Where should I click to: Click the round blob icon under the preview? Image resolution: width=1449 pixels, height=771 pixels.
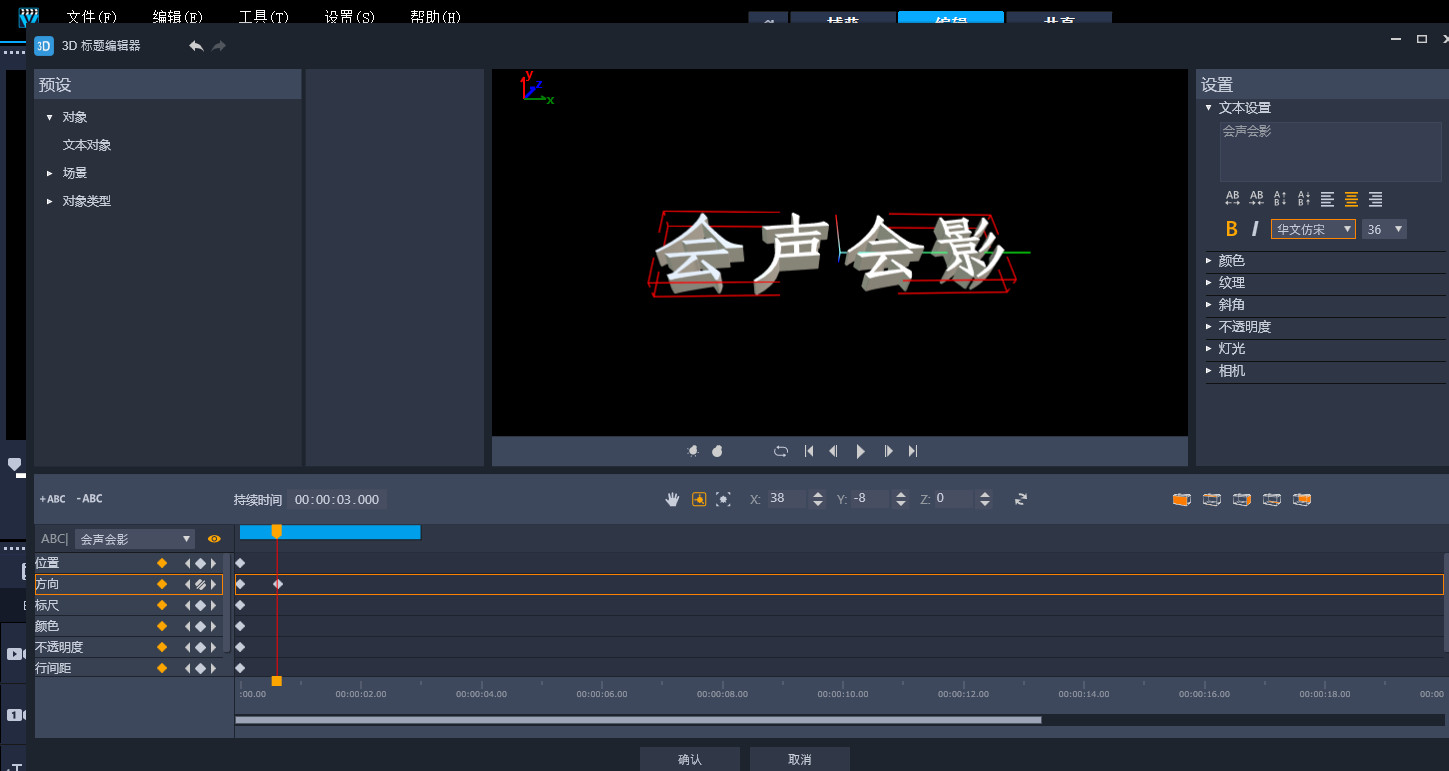tap(717, 451)
